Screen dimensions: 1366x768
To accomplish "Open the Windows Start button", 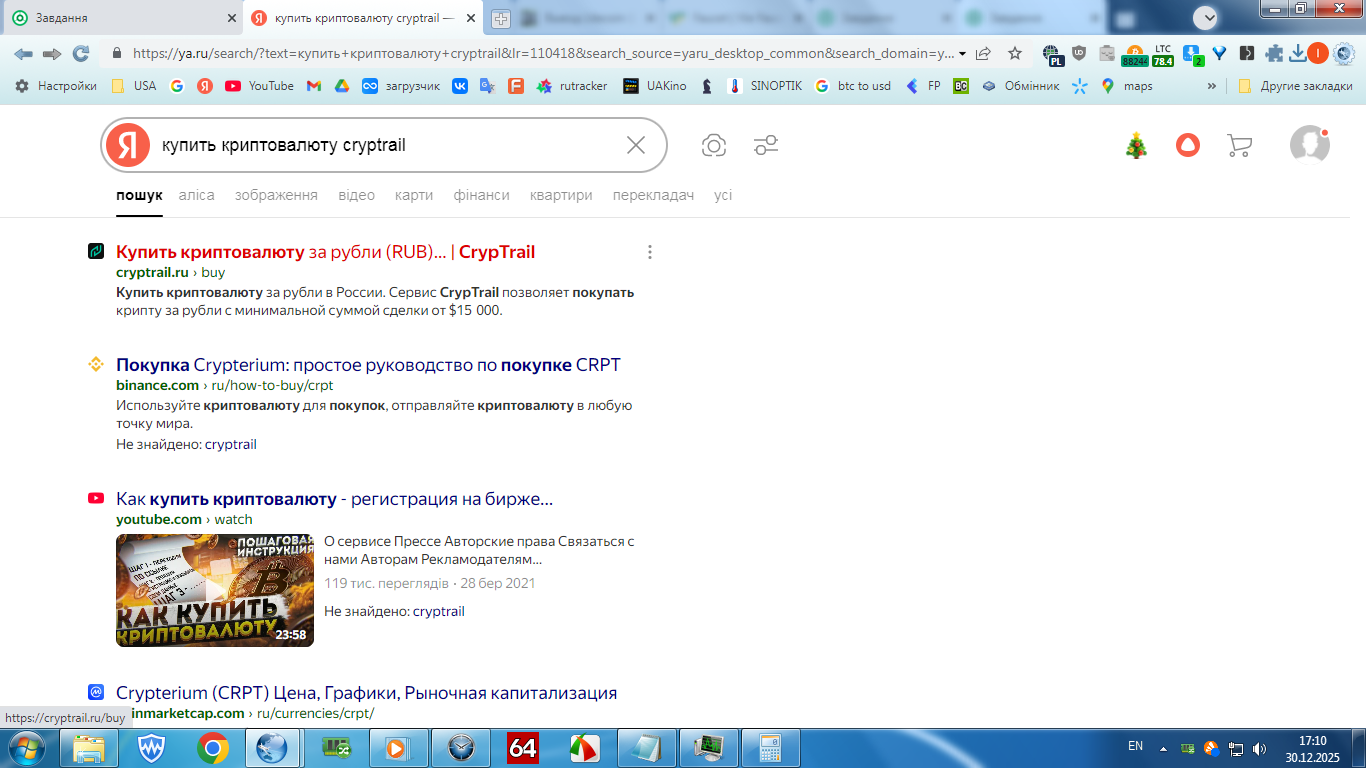I will (x=27, y=748).
